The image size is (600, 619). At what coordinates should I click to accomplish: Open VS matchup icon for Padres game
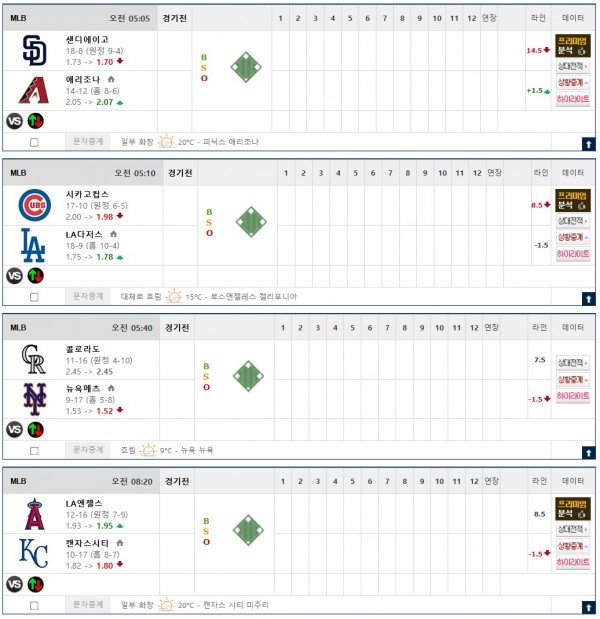[15, 121]
